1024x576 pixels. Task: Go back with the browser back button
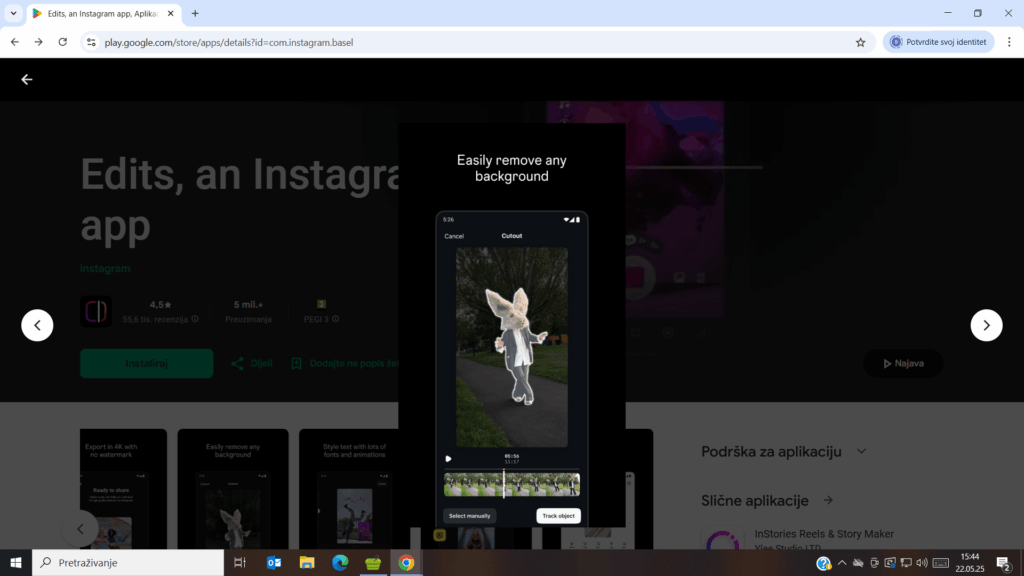15,42
